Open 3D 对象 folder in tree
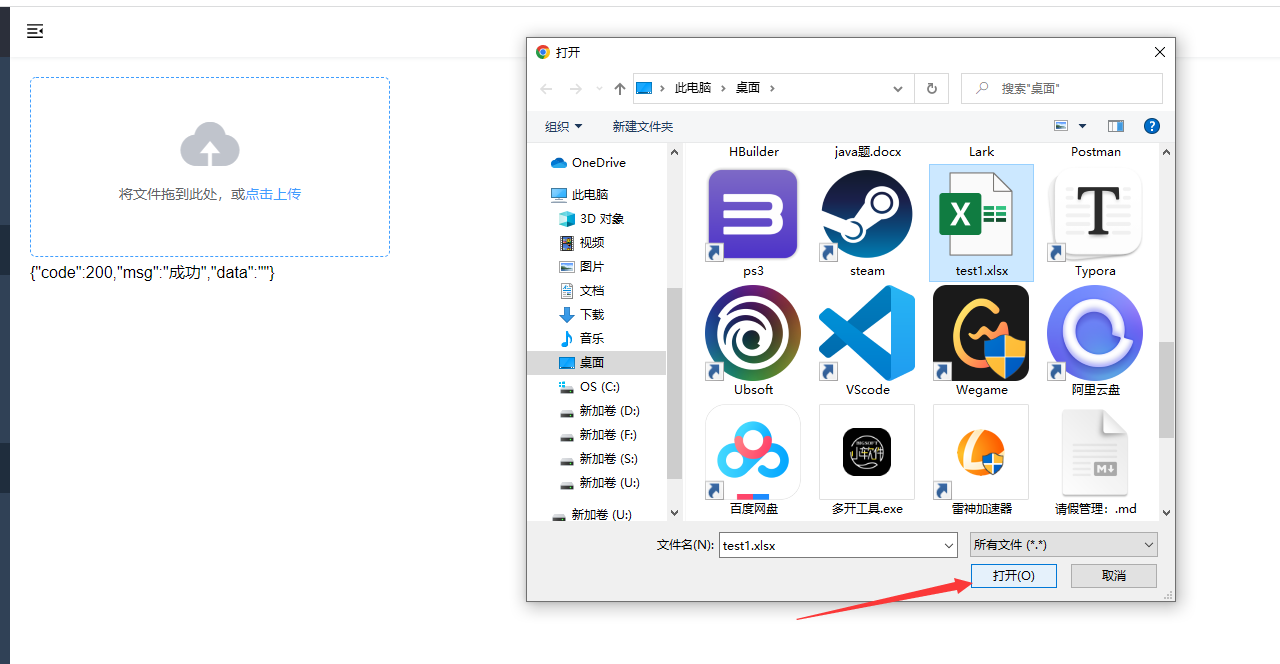 tap(592, 219)
